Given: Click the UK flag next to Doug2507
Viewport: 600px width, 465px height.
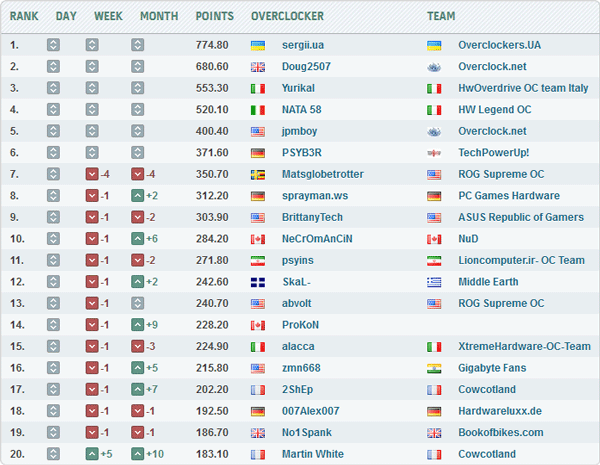Looking at the screenshot, I should coord(257,67).
